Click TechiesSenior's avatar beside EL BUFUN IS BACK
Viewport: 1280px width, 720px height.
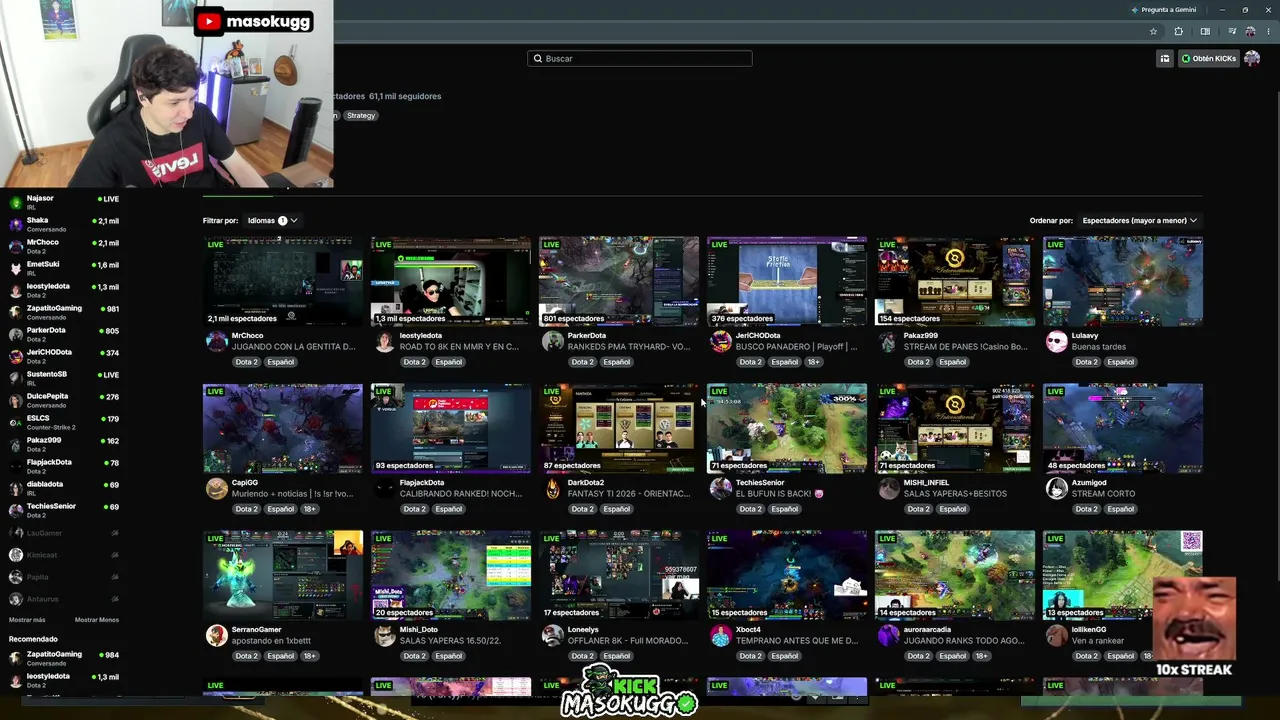click(721, 489)
